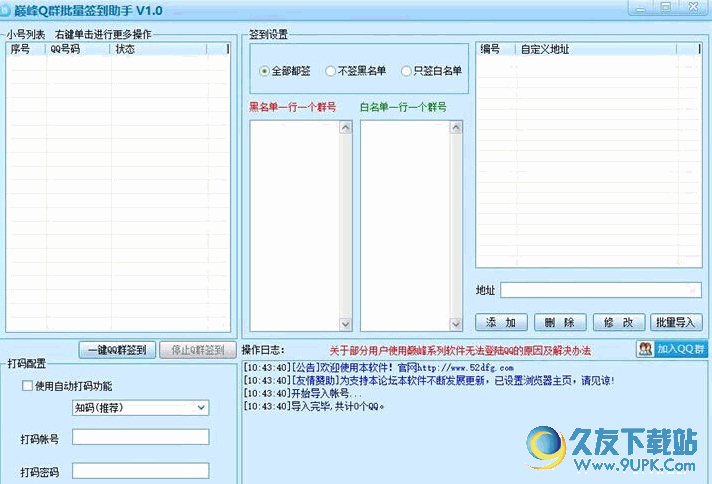
Task: Click the 批量导入 button
Action: pos(676,322)
